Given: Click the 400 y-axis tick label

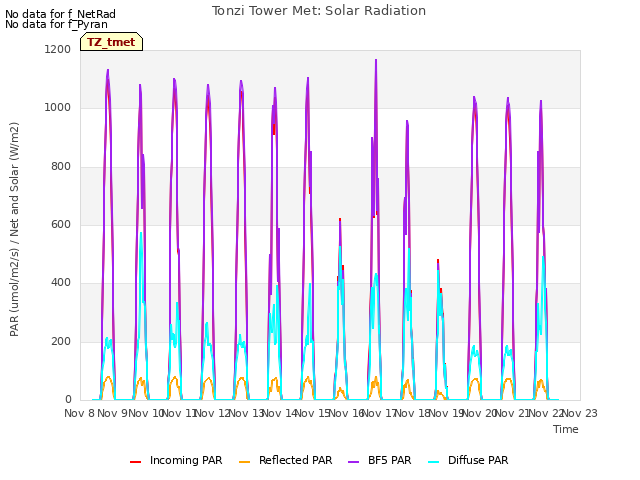Looking at the screenshot, I should click(x=61, y=283).
